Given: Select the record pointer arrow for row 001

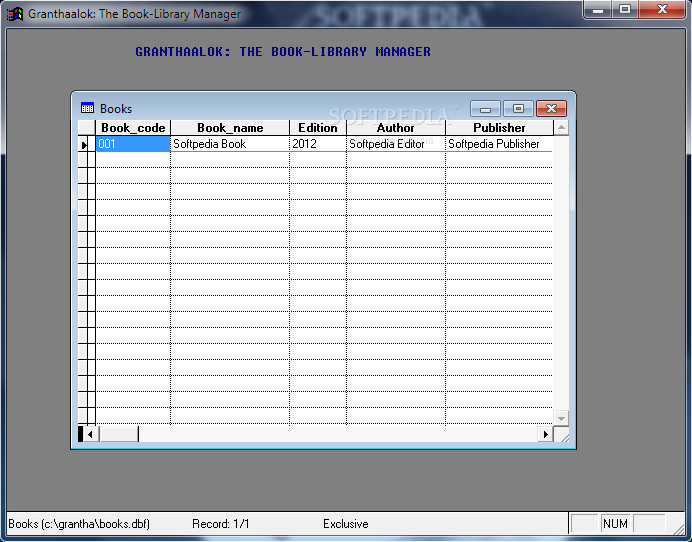Looking at the screenshot, I should point(83,144).
